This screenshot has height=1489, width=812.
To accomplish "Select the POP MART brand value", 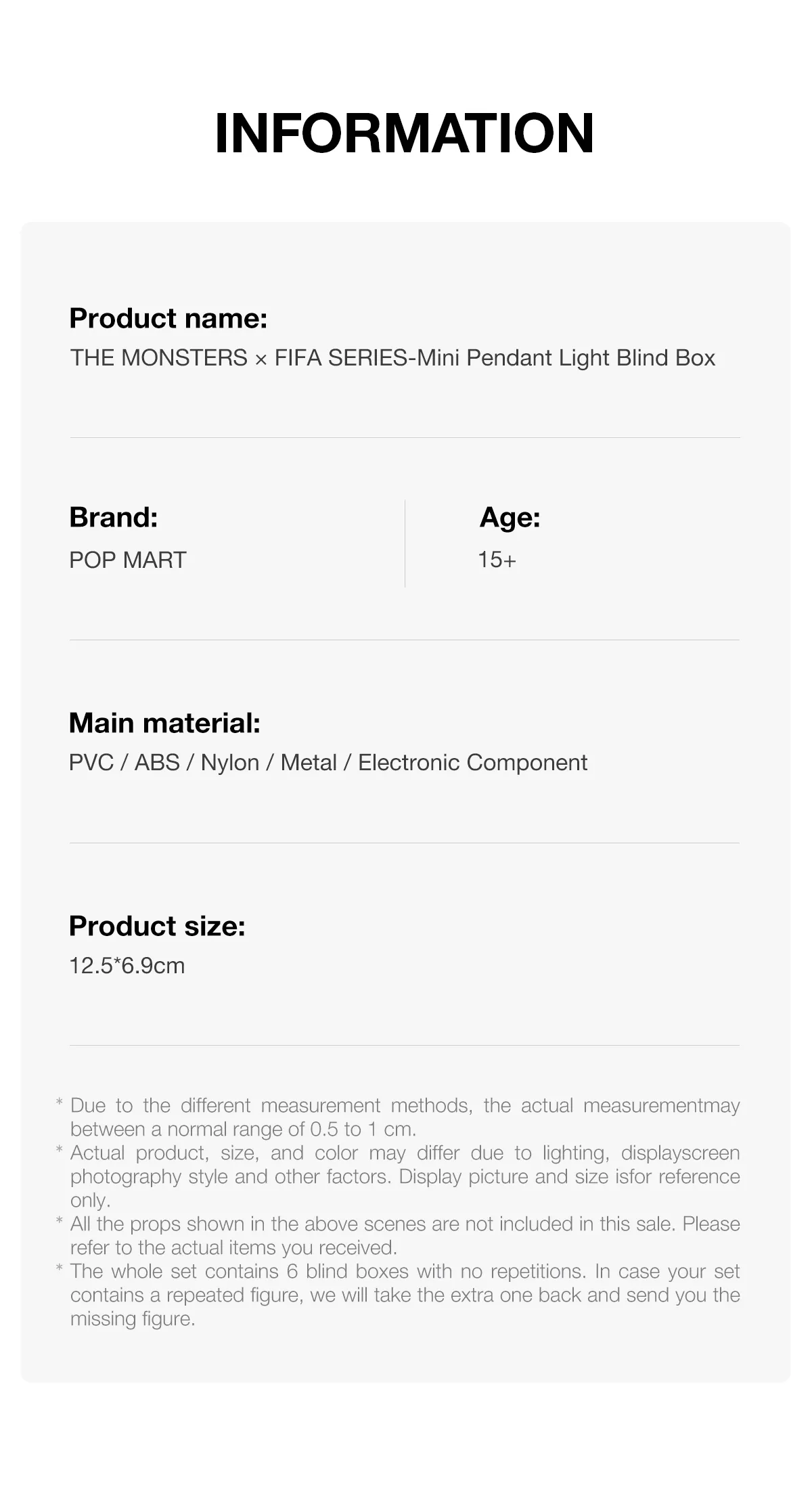I will click(127, 560).
